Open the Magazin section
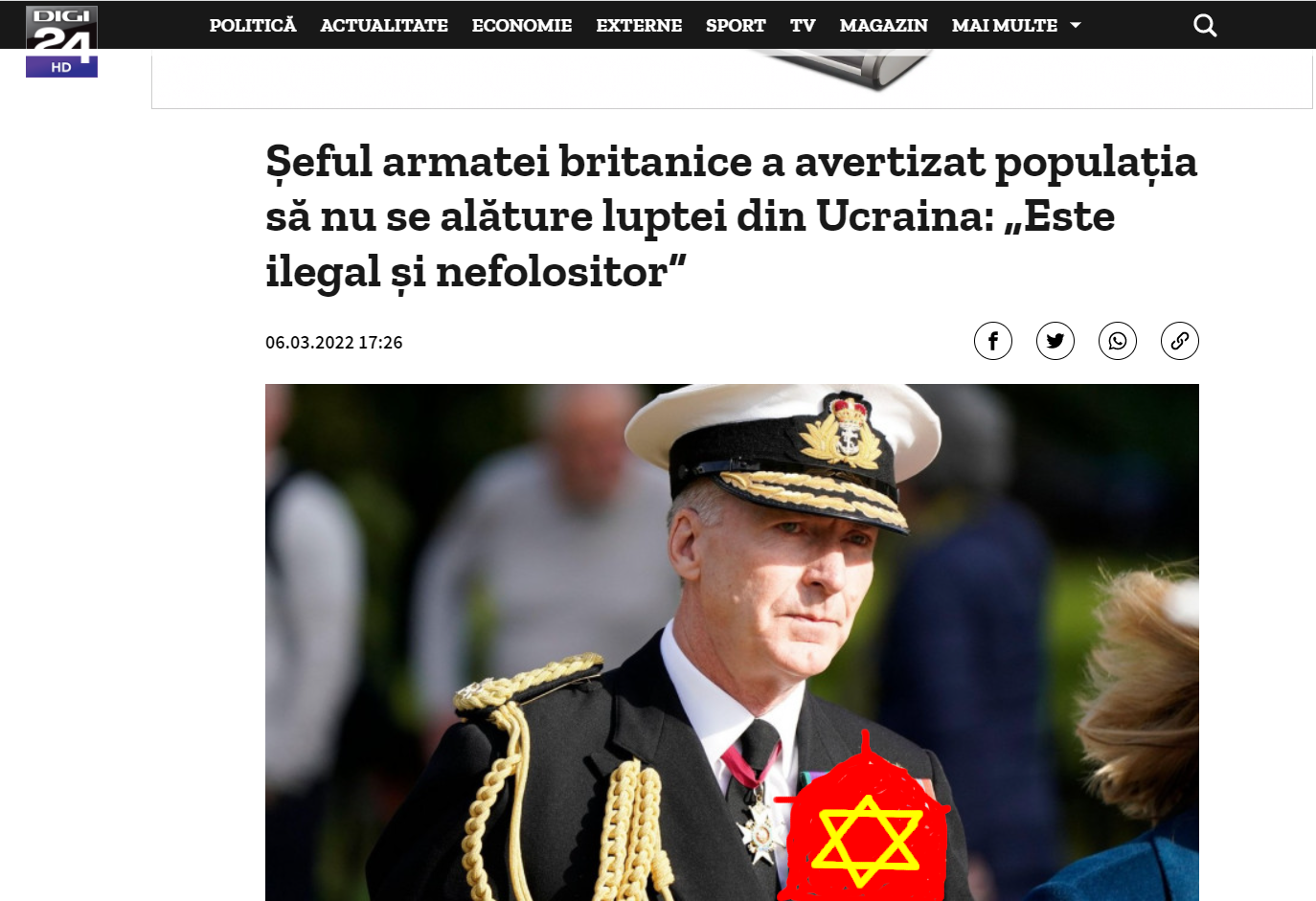This screenshot has height=901, width=1316. 883,25
